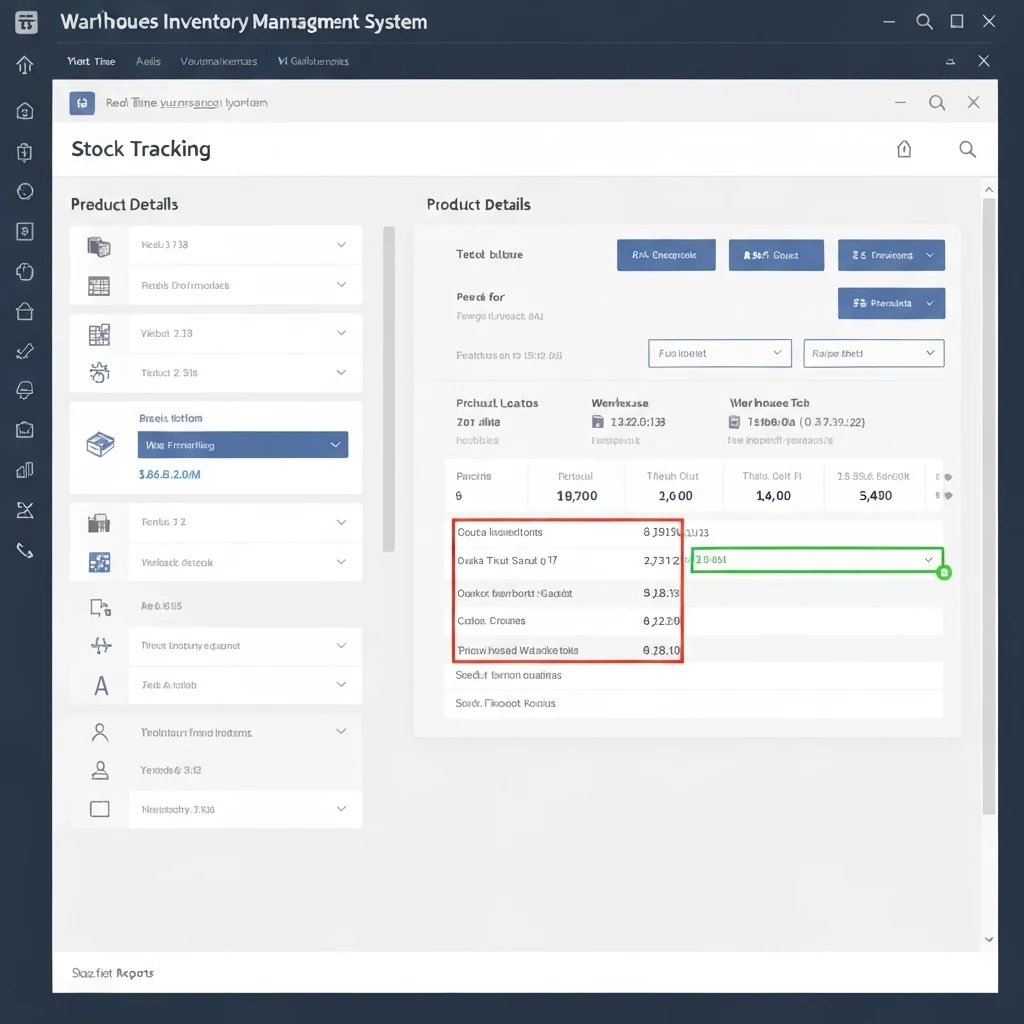This screenshot has height=1024, width=1024.
Task: Click the gear icon beside "Tiaduct 2.91s"
Action: tap(99, 372)
